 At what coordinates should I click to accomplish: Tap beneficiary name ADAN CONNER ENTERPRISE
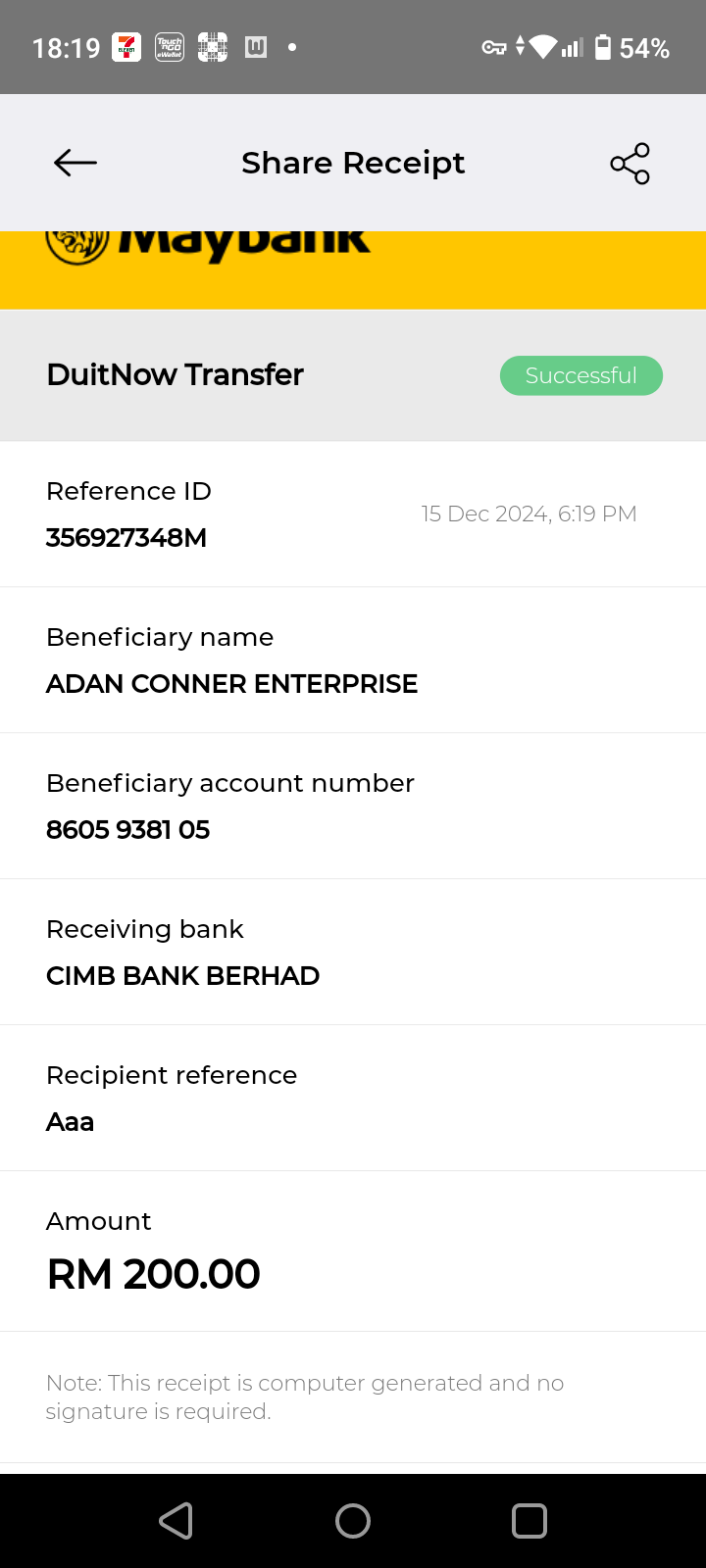(231, 684)
